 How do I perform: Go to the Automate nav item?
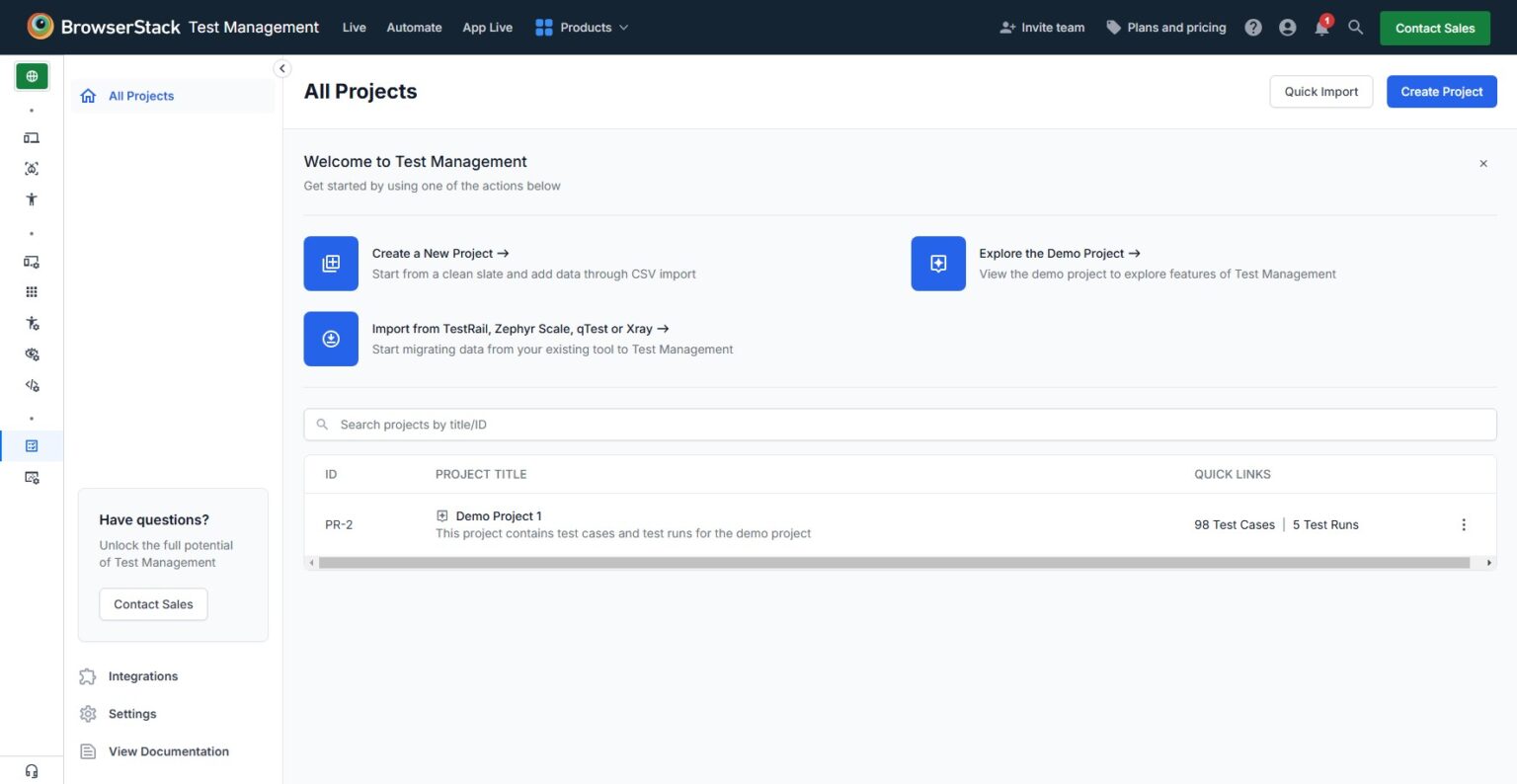tap(414, 27)
